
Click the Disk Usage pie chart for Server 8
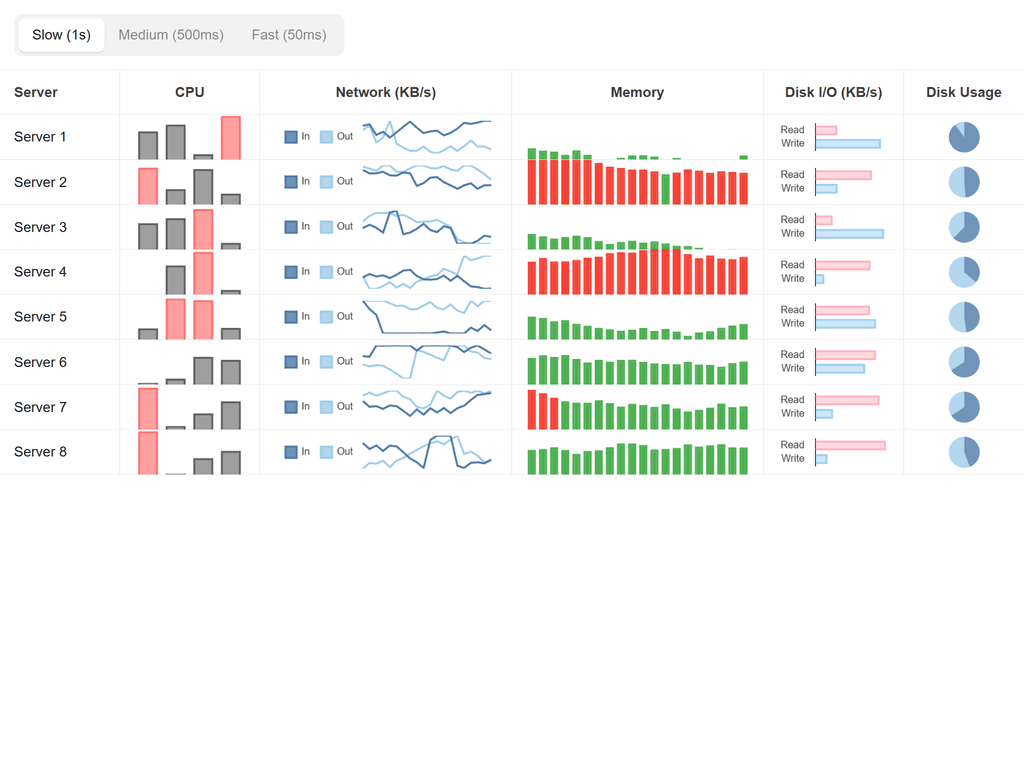click(963, 451)
